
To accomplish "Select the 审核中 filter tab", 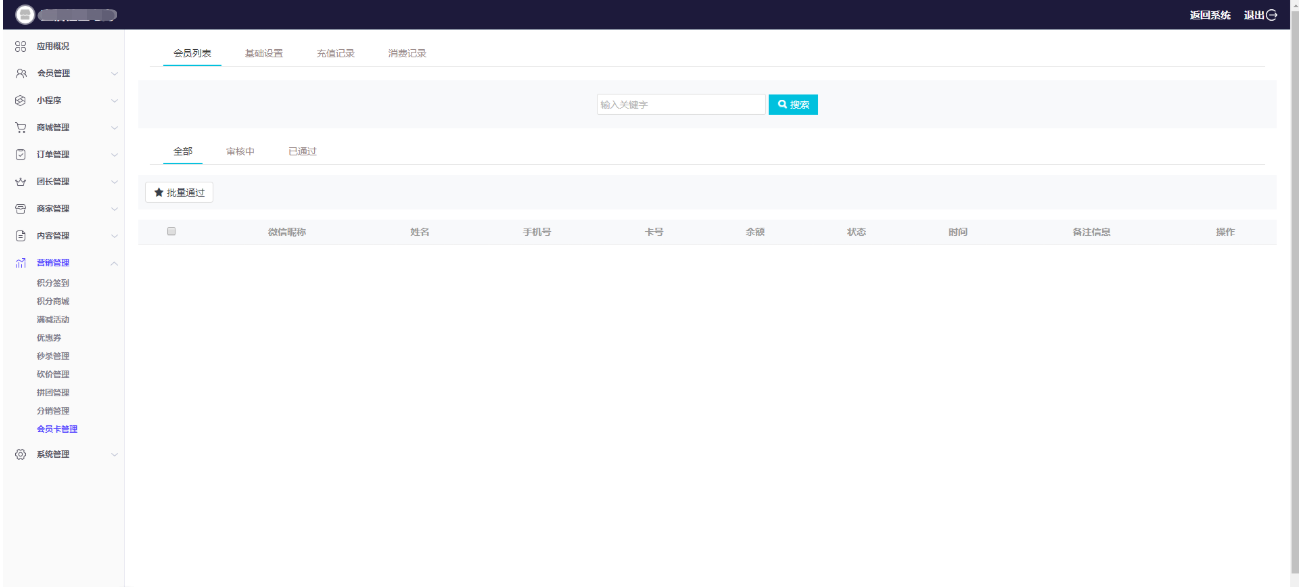I will point(240,151).
